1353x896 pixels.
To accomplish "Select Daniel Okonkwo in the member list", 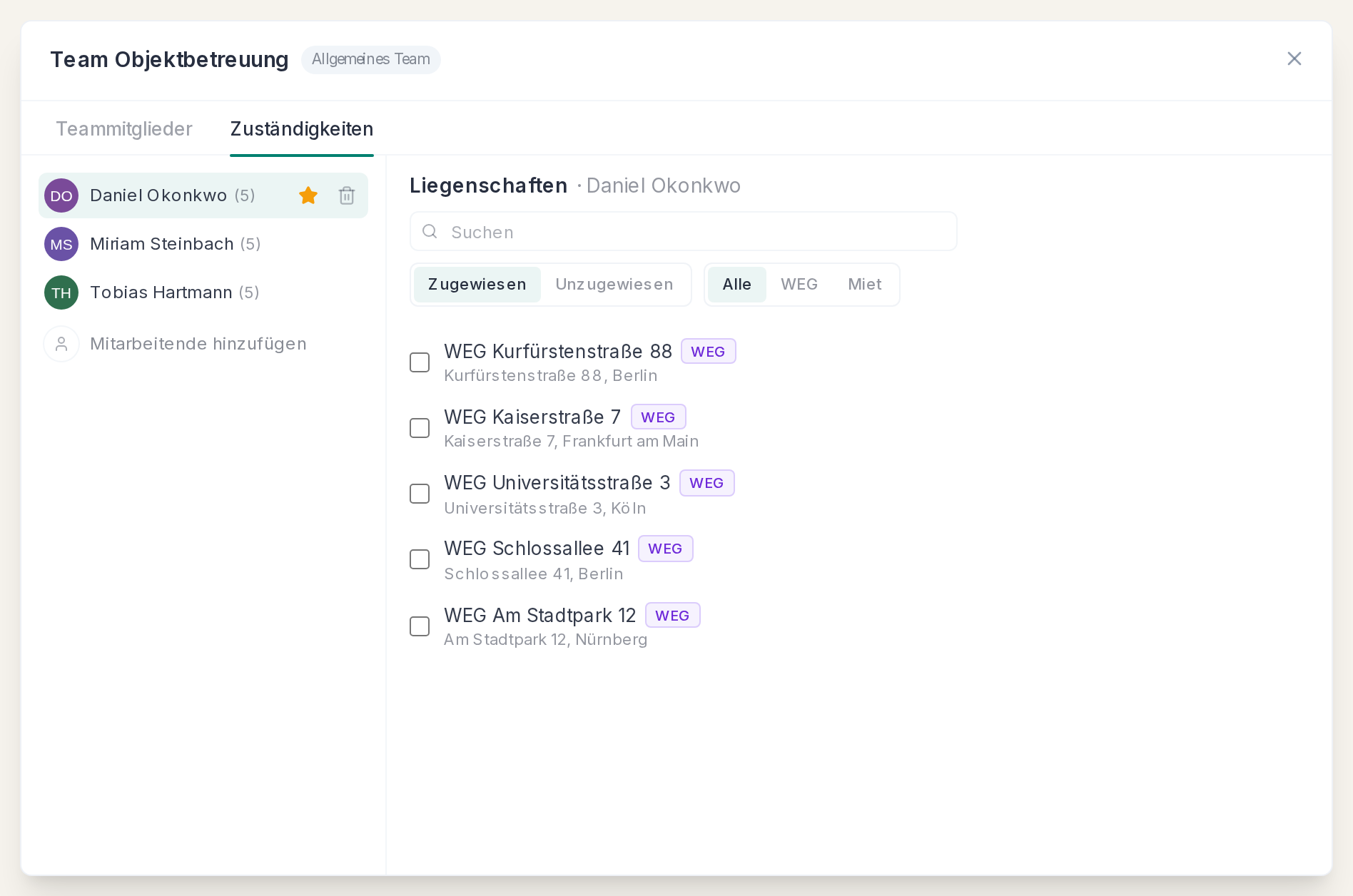I will (x=203, y=195).
